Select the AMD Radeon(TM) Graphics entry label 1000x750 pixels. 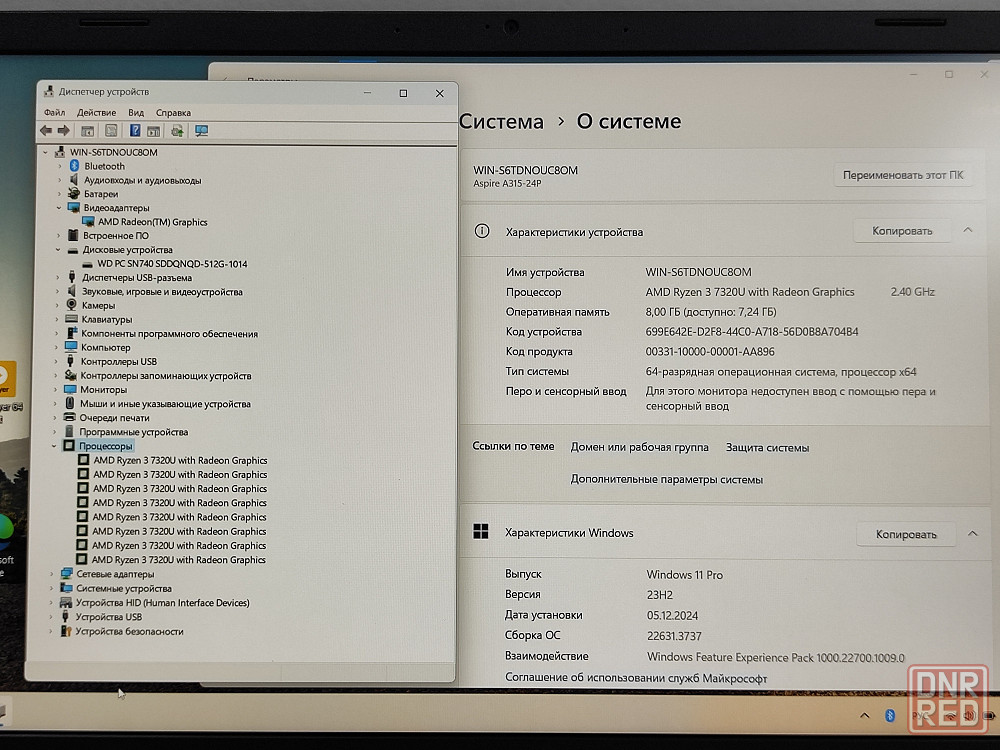[x=152, y=222]
